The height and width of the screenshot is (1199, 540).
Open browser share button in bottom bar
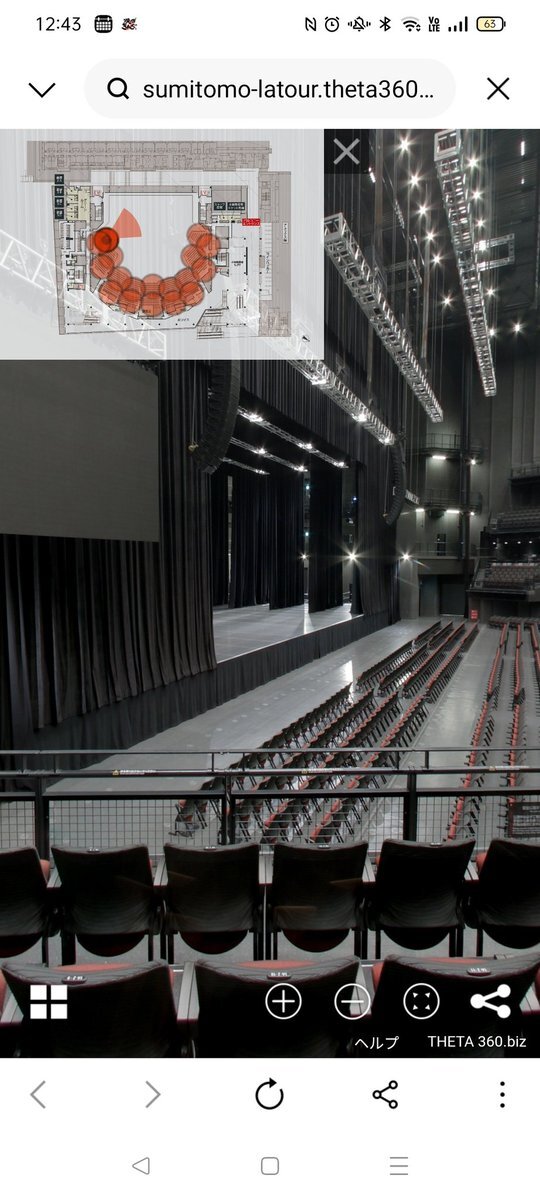385,1095
